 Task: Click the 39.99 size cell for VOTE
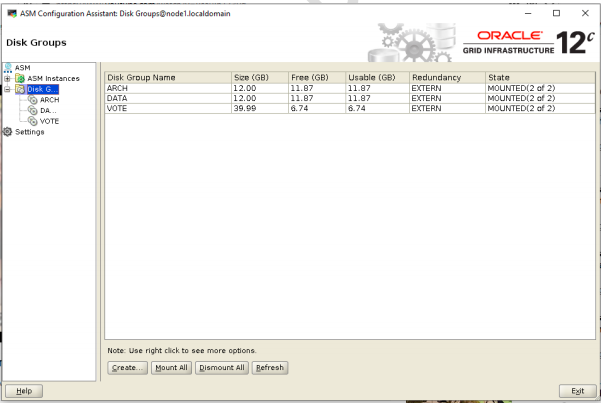tap(260, 108)
